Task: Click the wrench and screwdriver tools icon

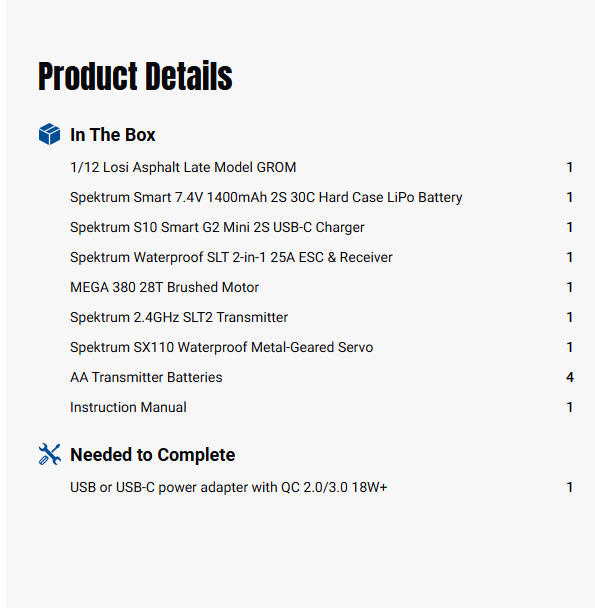Action: pos(50,454)
